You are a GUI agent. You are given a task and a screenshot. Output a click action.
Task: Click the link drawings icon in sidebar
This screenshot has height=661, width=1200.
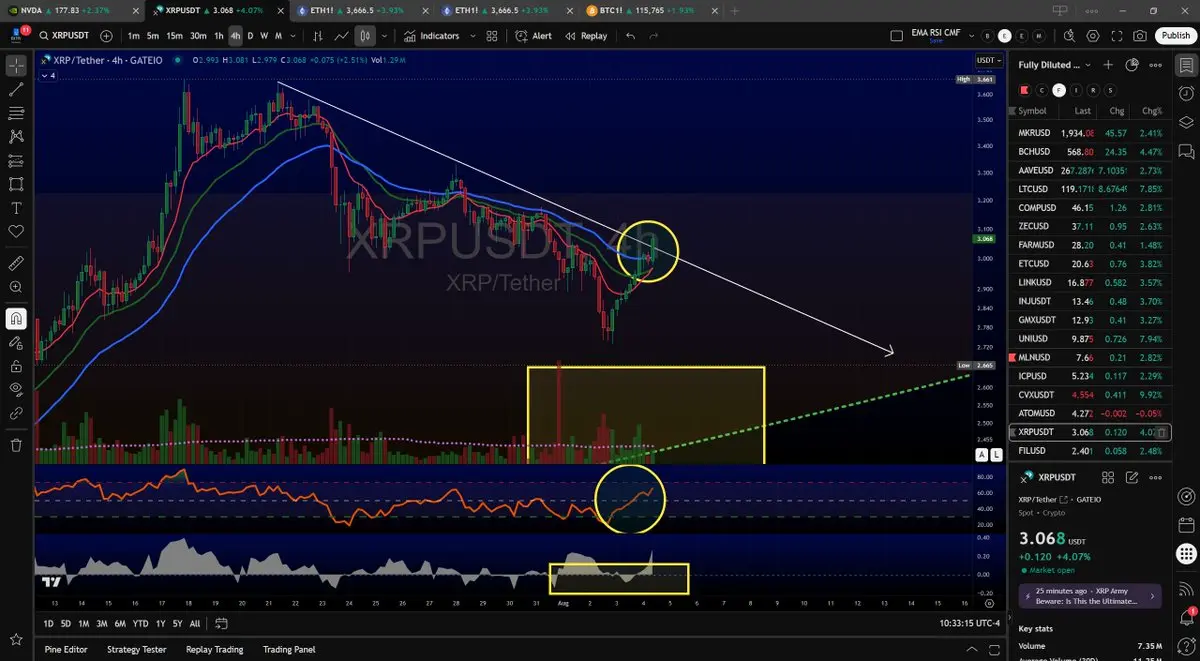16,412
